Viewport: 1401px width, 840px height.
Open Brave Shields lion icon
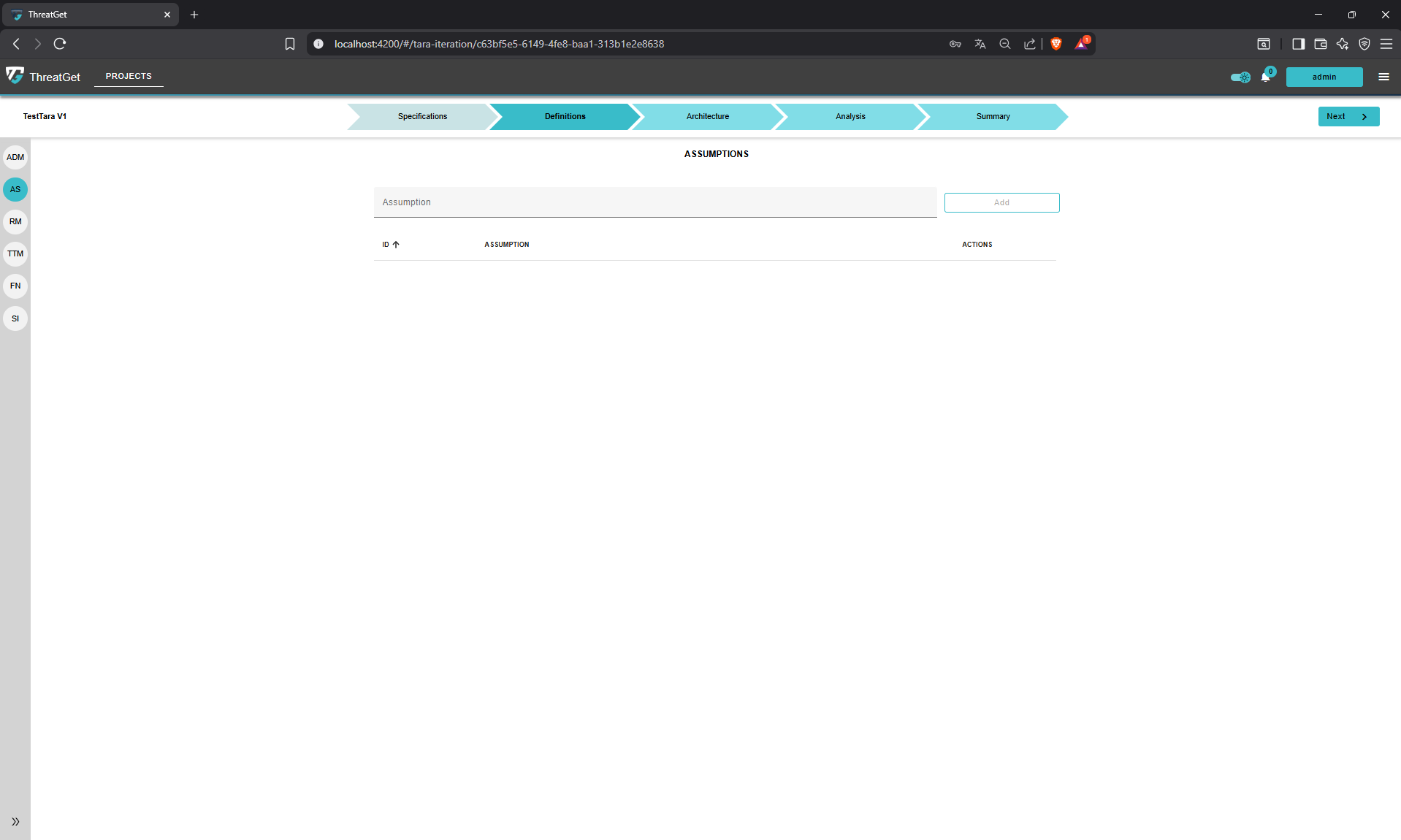pyautogui.click(x=1055, y=44)
